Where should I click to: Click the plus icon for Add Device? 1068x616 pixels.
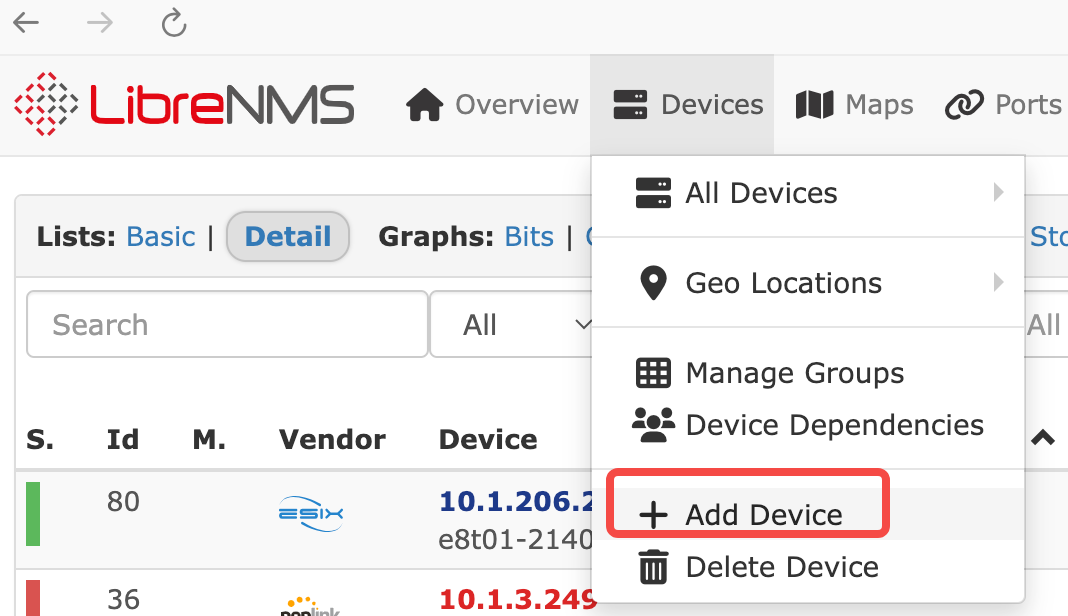point(653,515)
